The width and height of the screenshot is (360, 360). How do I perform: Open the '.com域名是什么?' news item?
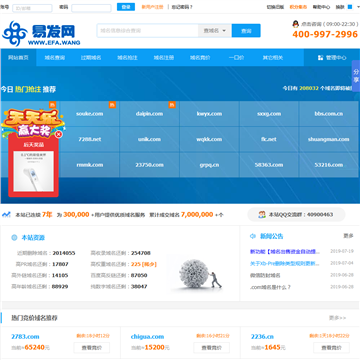point(270,287)
